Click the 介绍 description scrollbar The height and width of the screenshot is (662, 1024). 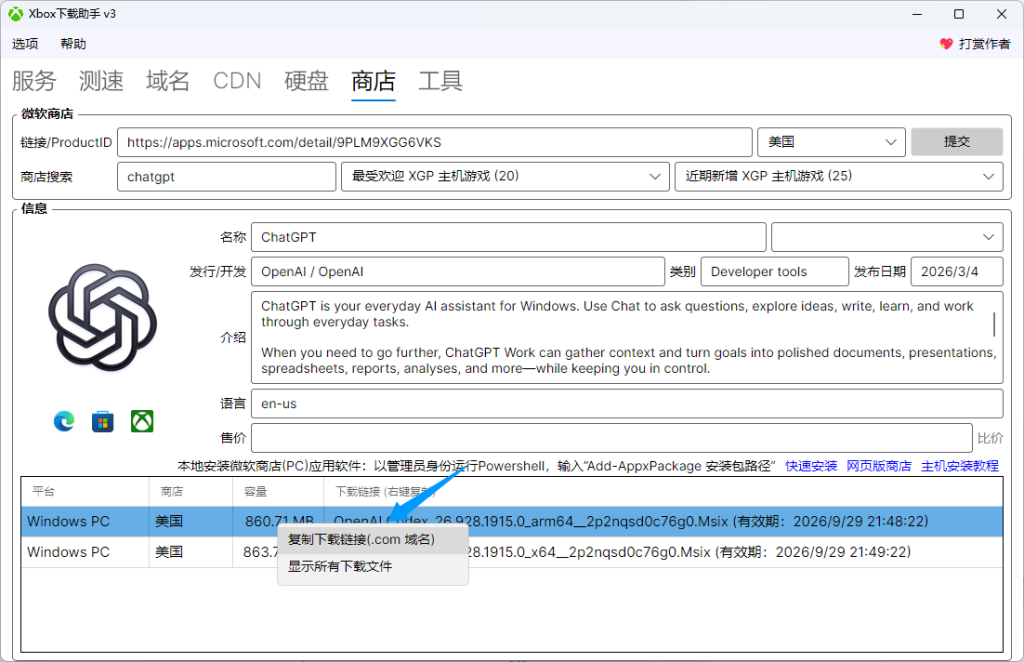(x=994, y=324)
